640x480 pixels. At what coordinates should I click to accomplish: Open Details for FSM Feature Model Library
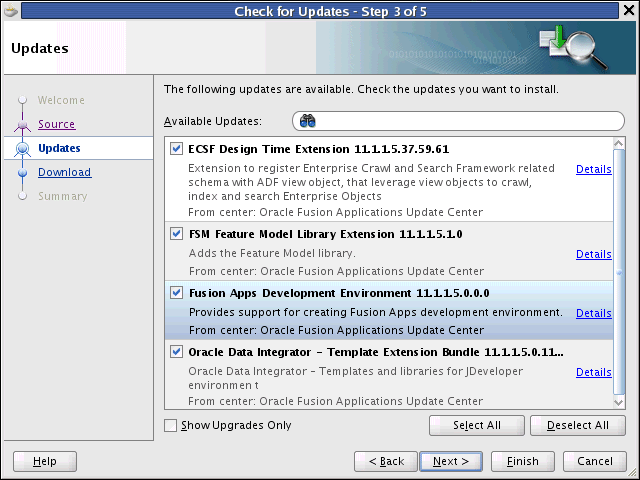coord(593,254)
